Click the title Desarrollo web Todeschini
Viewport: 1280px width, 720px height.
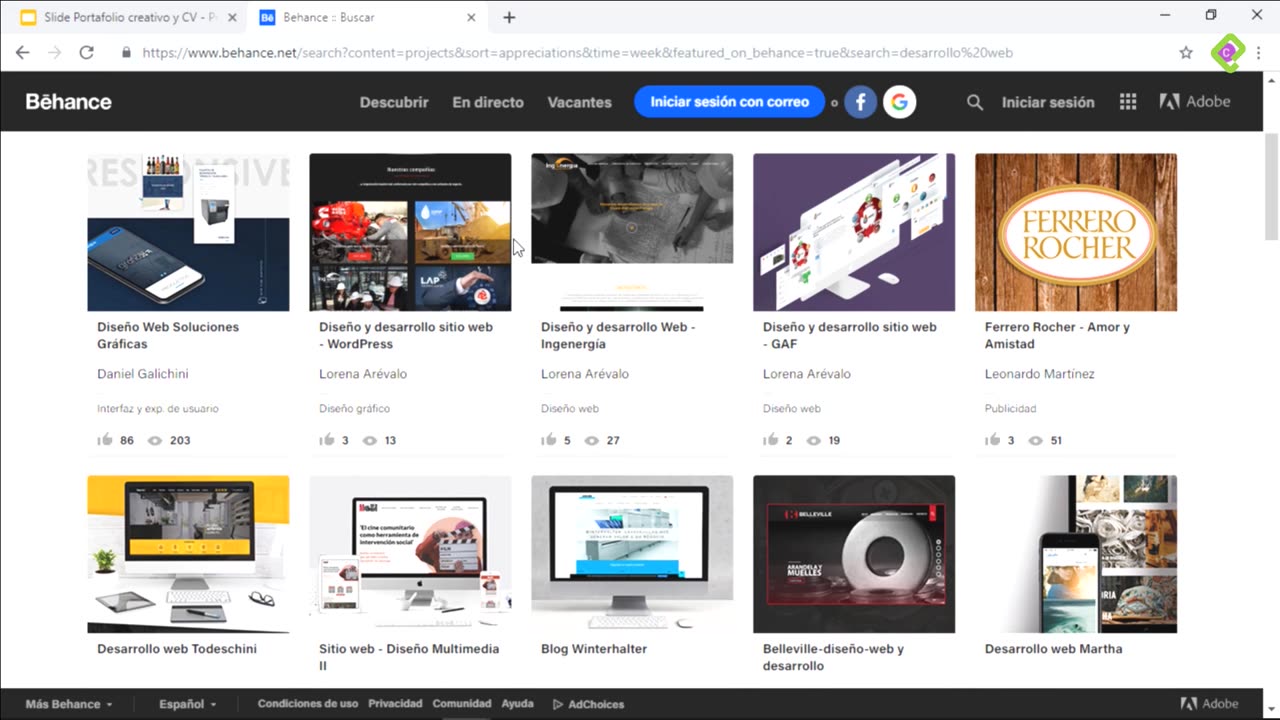tap(177, 649)
